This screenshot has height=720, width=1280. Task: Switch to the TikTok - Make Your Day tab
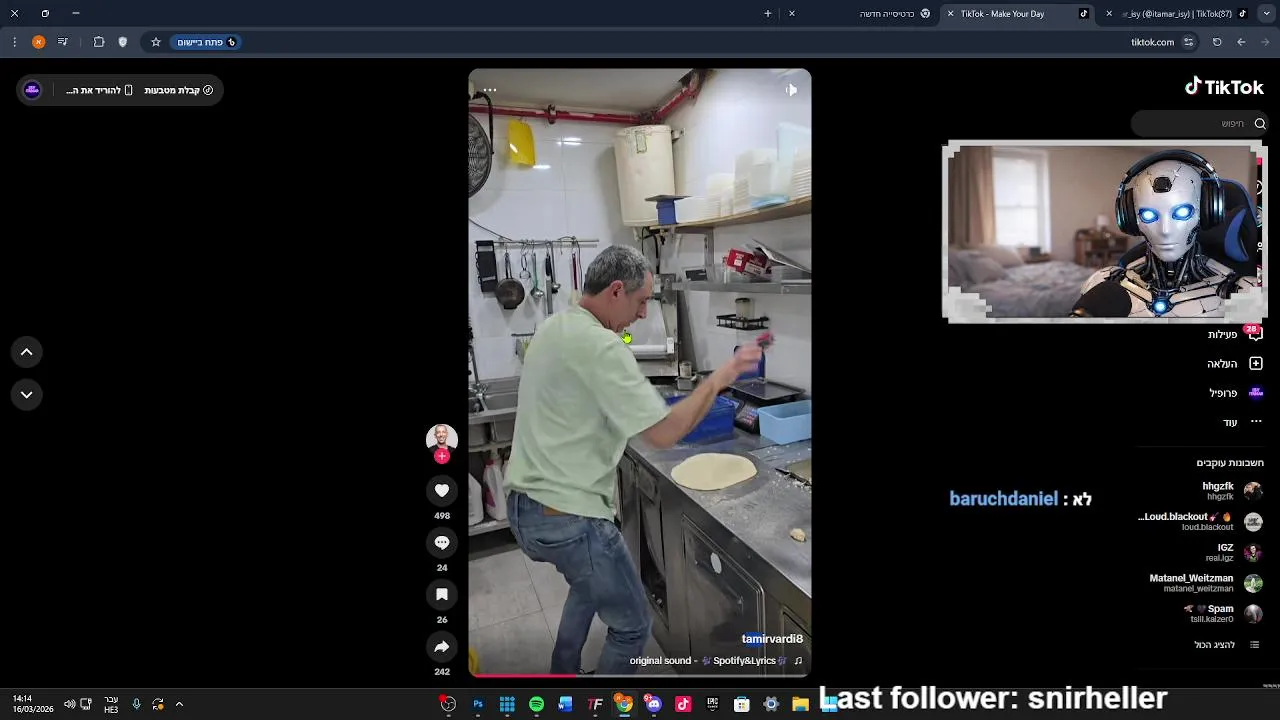tap(1016, 14)
